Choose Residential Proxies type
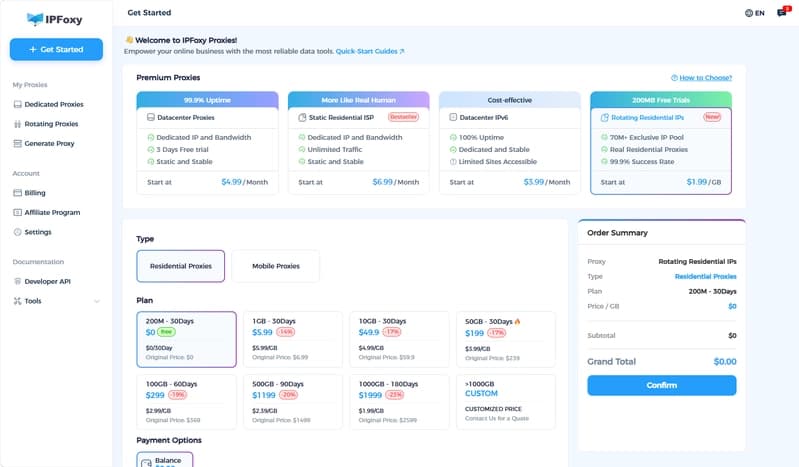 (180, 266)
